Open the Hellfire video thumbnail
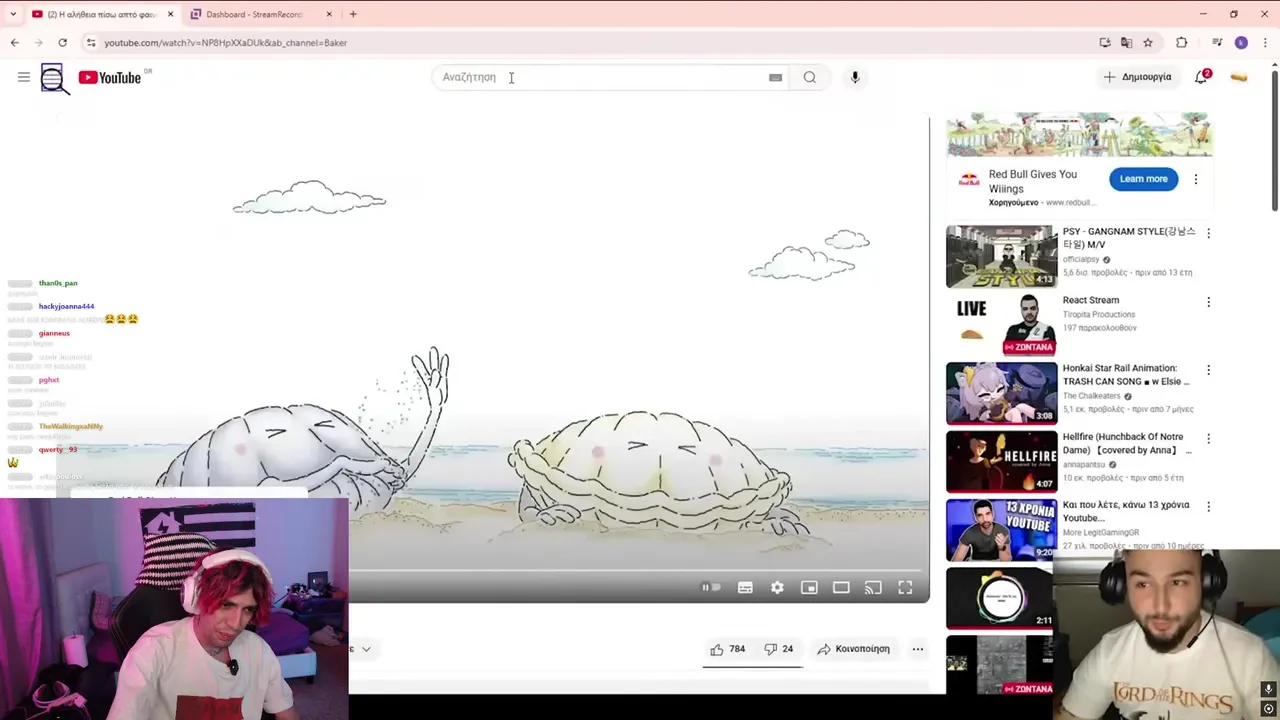 coord(1001,461)
